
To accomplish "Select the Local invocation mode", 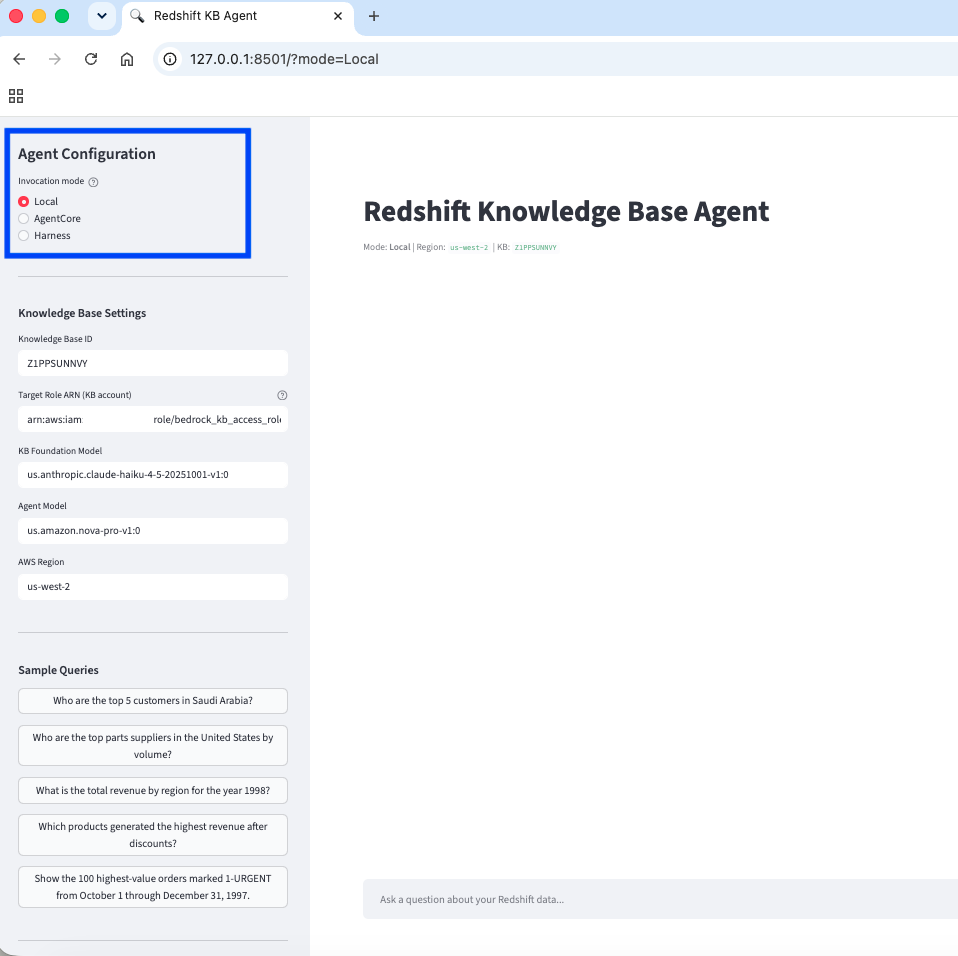I will point(38,202).
